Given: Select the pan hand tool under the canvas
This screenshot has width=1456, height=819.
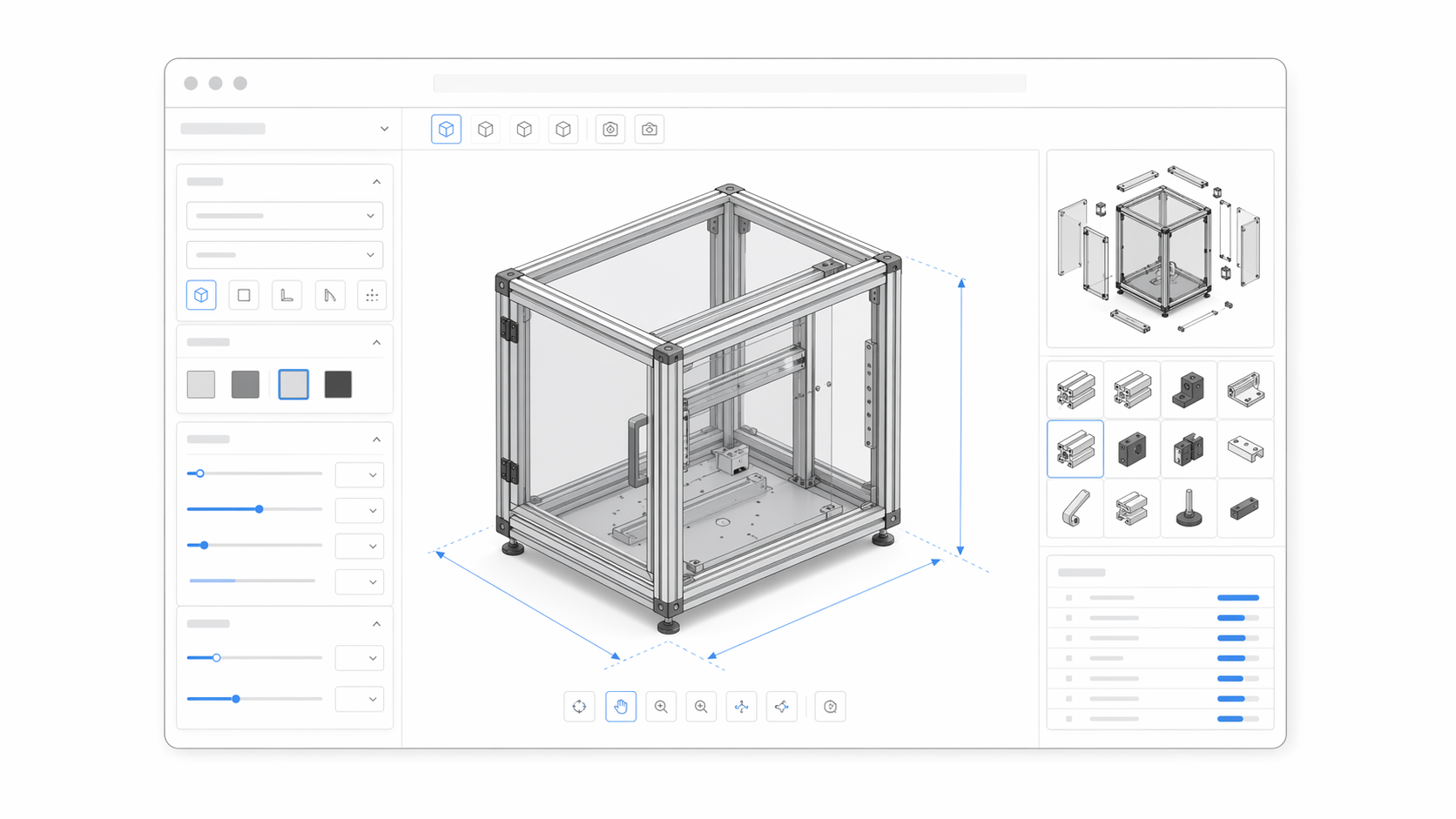Looking at the screenshot, I should coord(621,706).
